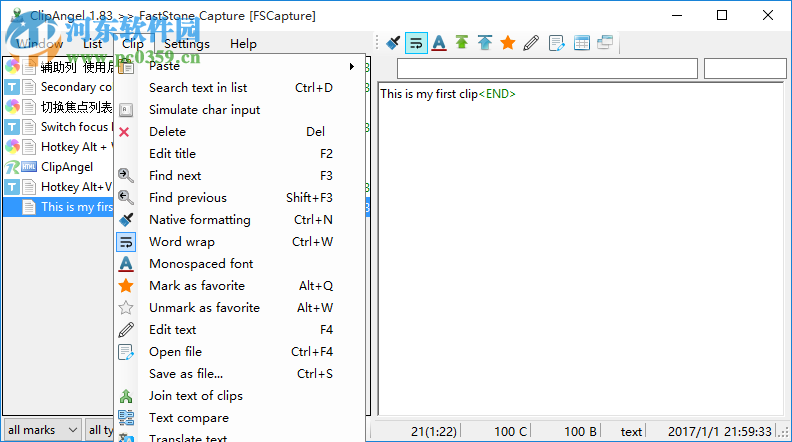The width and height of the screenshot is (792, 442).
Task: Choose Find previous in menu
Action: (239, 198)
